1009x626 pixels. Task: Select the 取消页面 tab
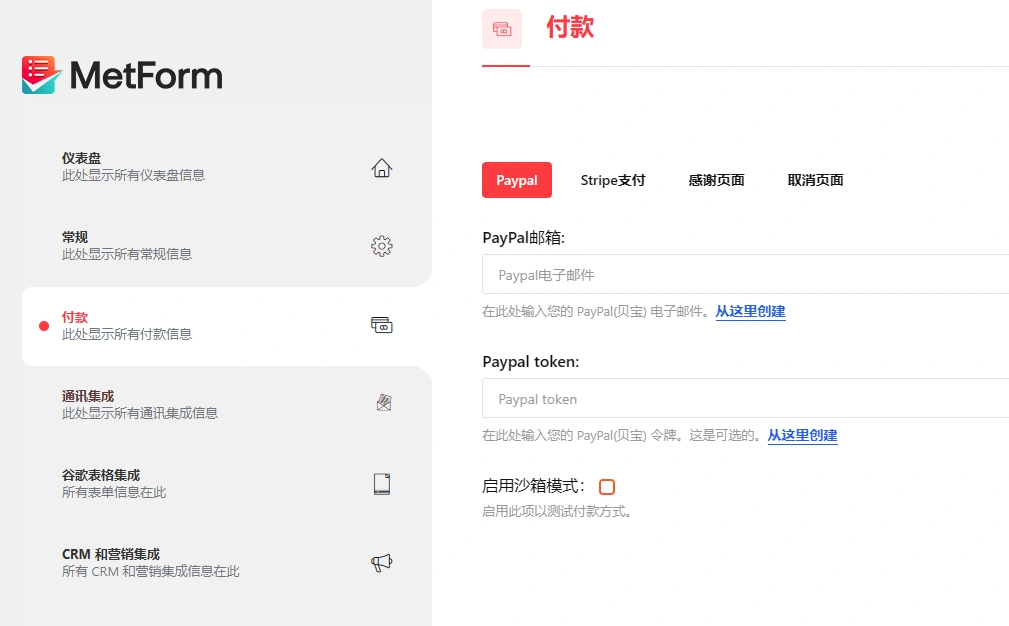click(815, 180)
